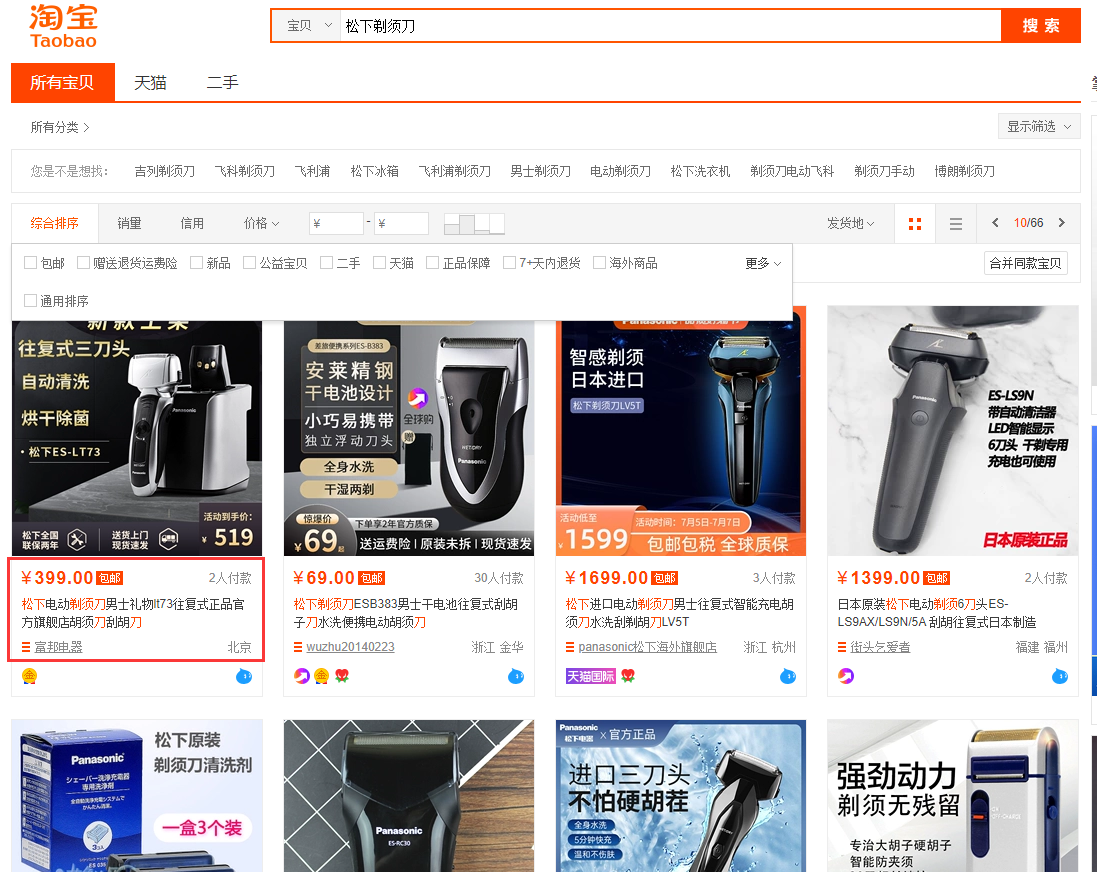Click Wangwang chat icon for ¥69.00 item
Image resolution: width=1097 pixels, height=872 pixels.
tap(516, 676)
